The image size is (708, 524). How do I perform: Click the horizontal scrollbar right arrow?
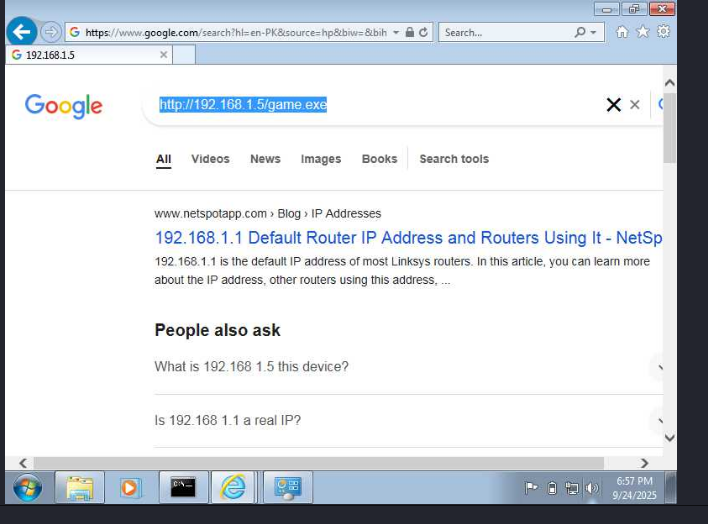[x=644, y=463]
